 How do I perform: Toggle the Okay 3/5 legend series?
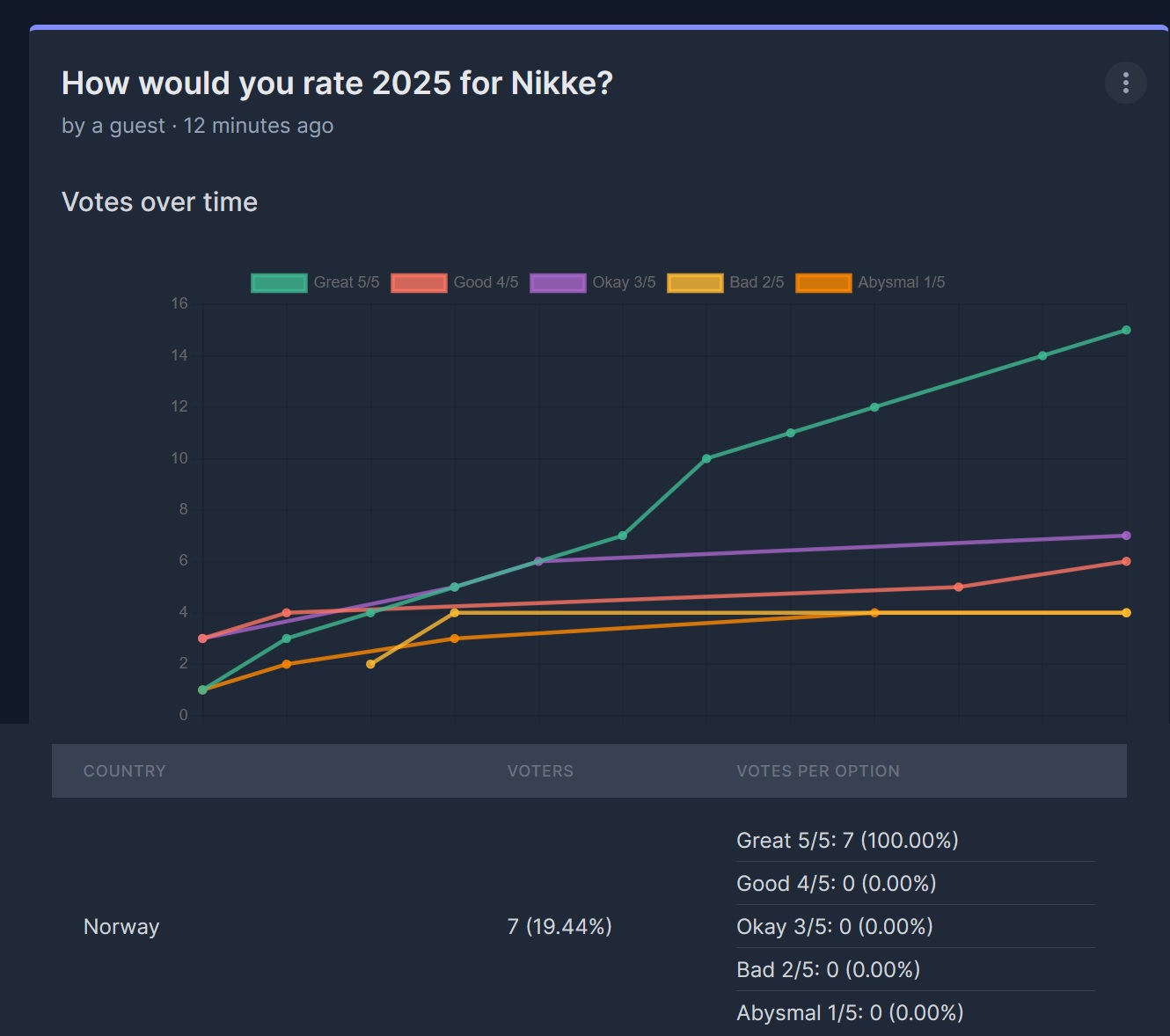(593, 282)
